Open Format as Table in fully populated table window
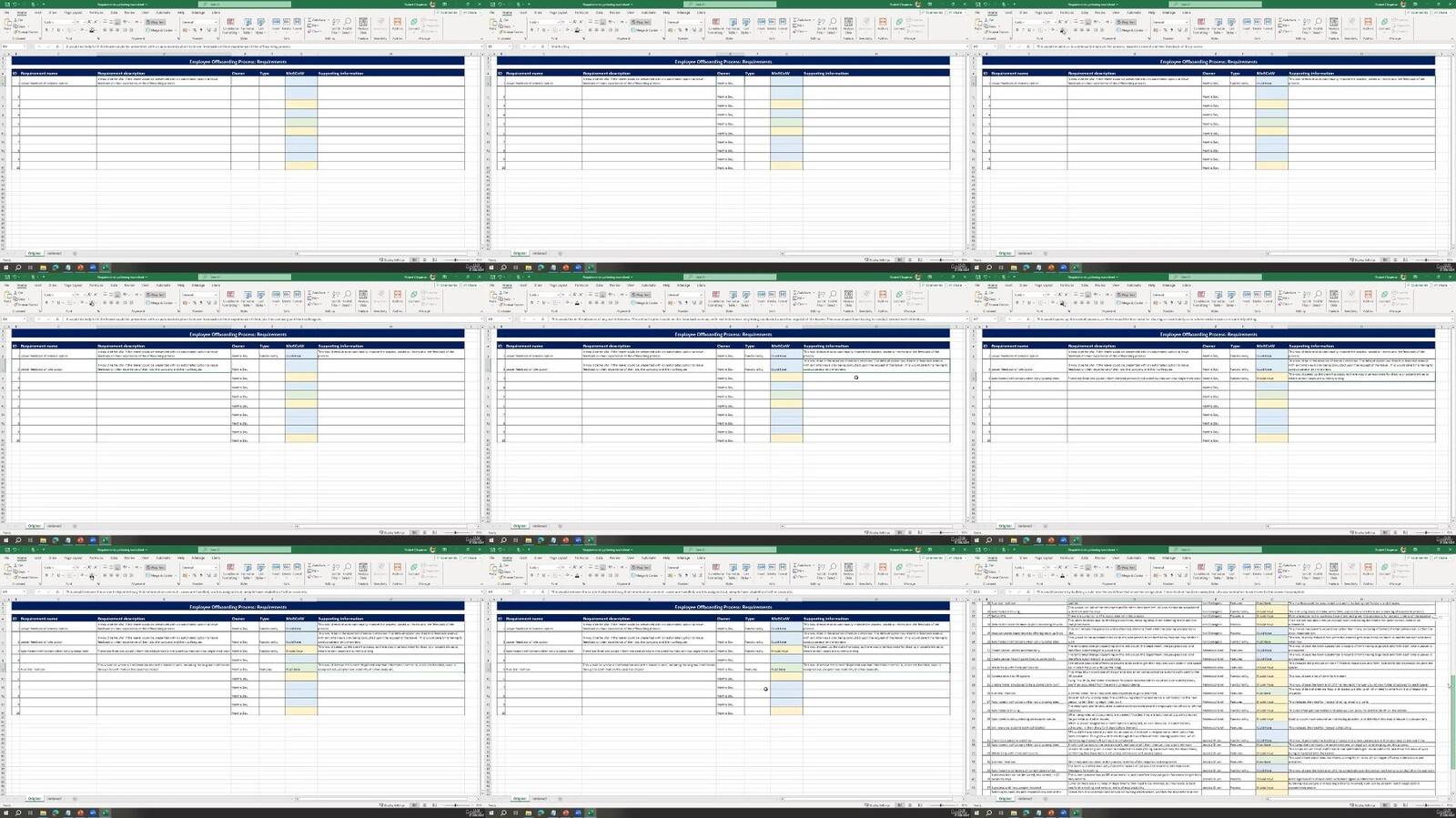Screen dimensions: 1456x818 (x=1218, y=571)
